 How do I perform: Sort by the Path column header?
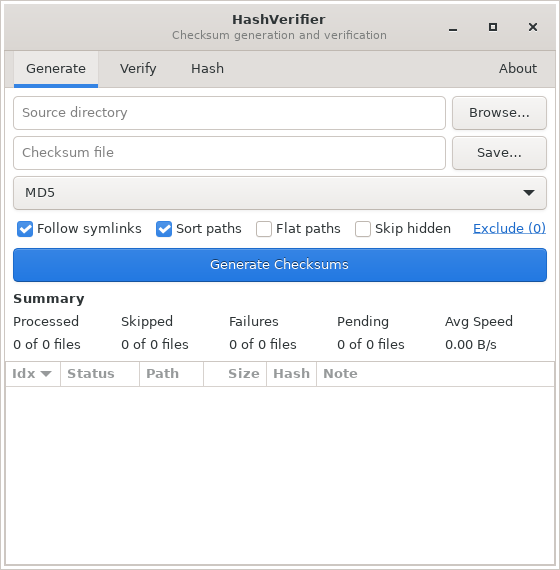(171, 374)
